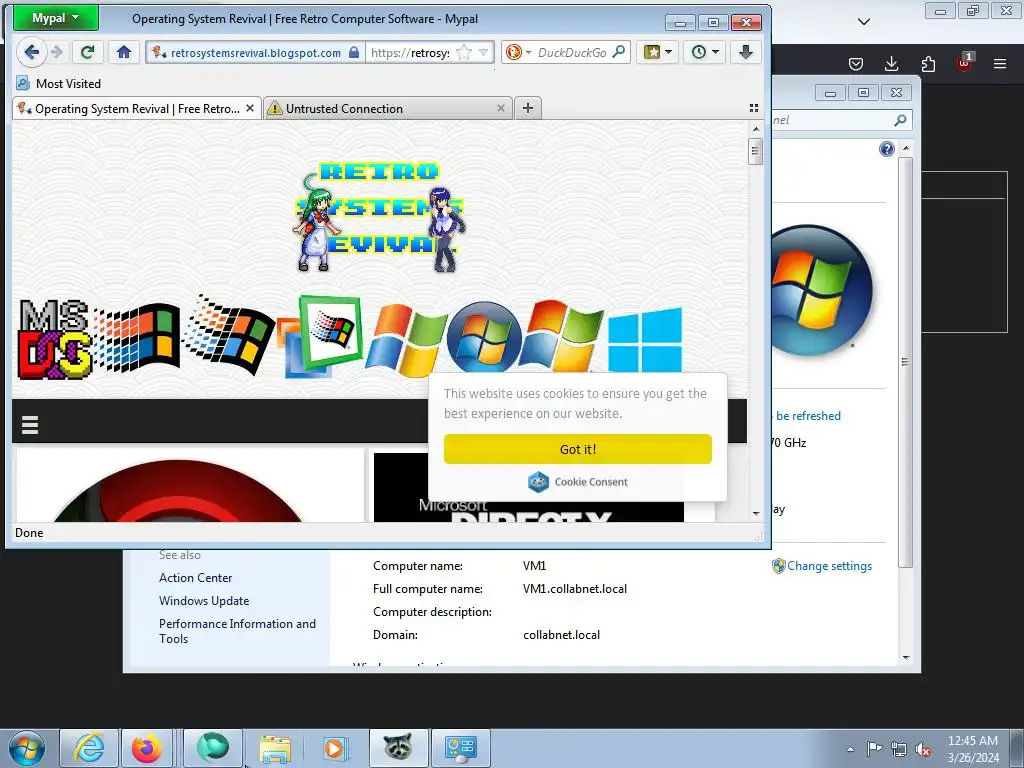Close the Operating System Revival tab
Viewport: 1024px width, 768px height.
pyautogui.click(x=249, y=108)
